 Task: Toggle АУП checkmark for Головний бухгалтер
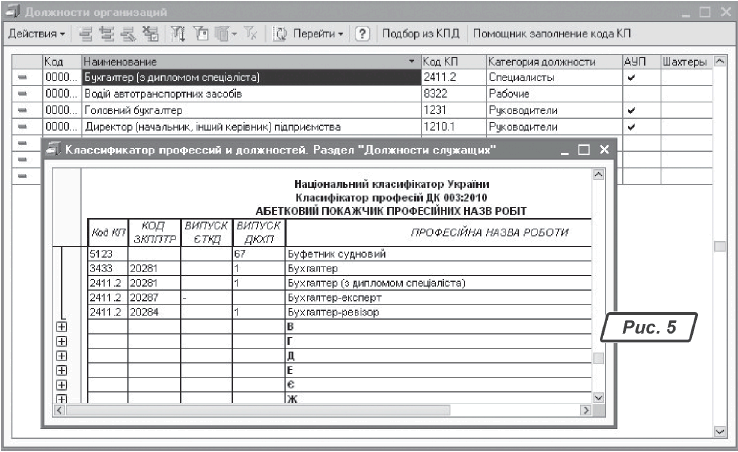(630, 110)
